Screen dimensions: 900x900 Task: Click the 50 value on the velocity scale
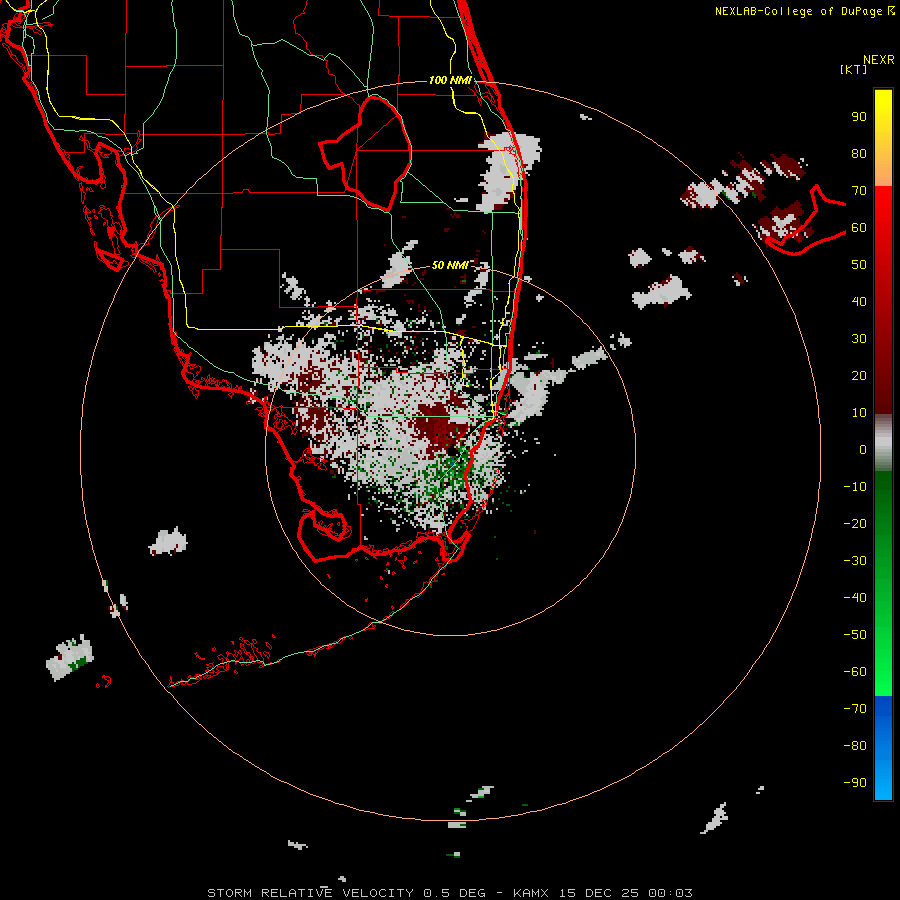pos(859,265)
